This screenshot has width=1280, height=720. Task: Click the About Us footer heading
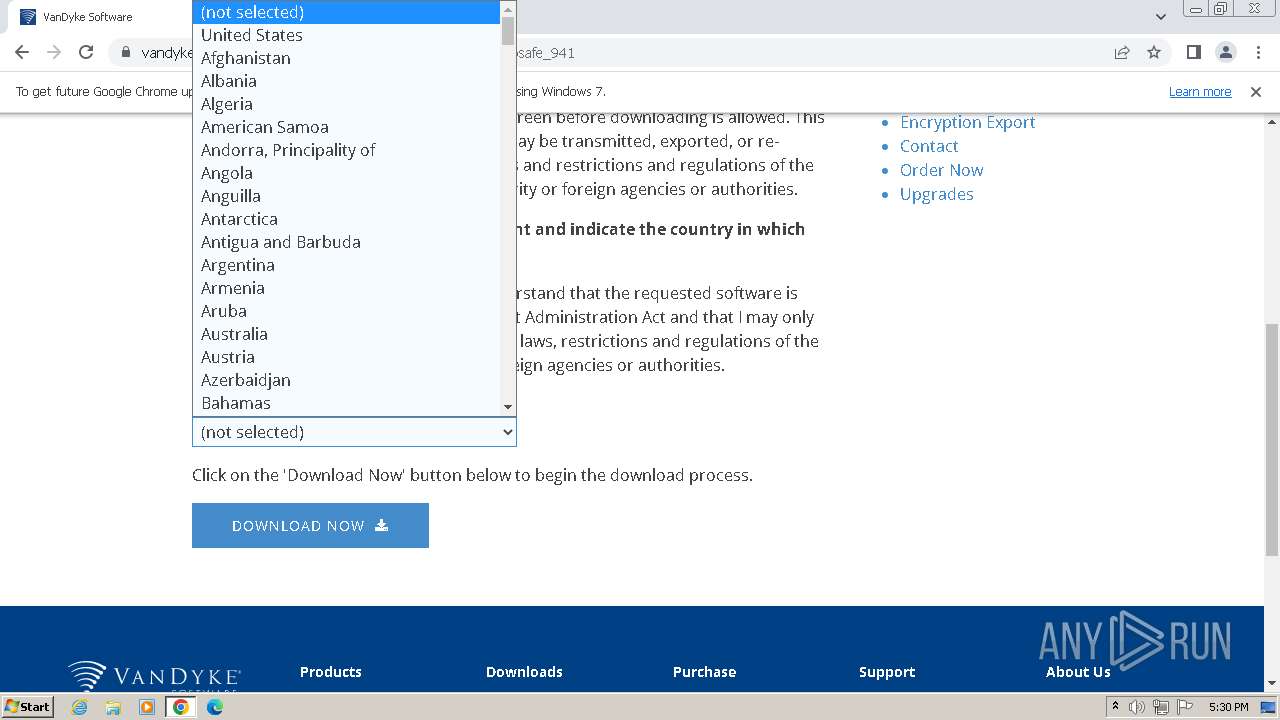(1078, 672)
